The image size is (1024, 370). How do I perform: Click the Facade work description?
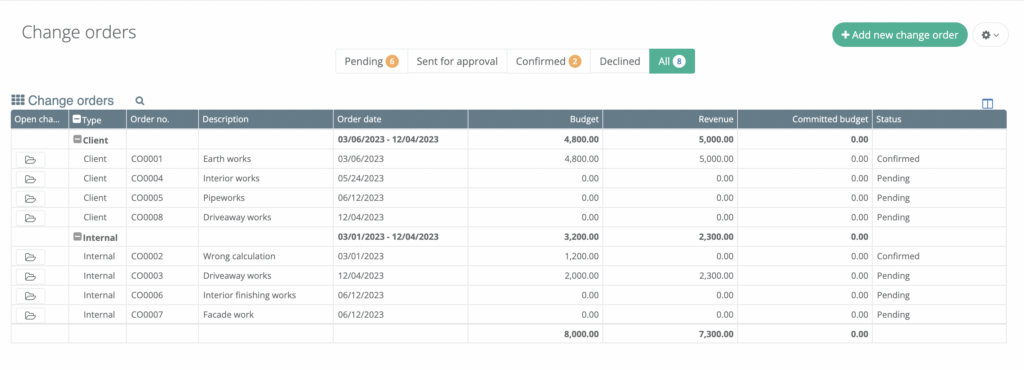229,315
